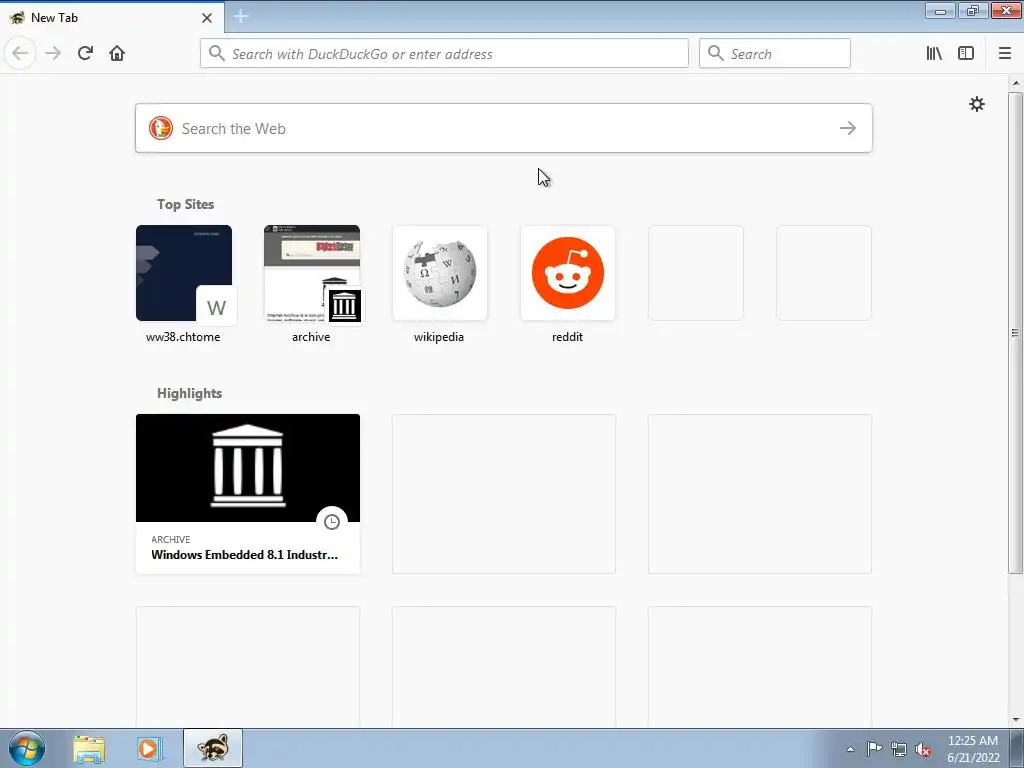Click the Highlights section heading

click(x=189, y=393)
